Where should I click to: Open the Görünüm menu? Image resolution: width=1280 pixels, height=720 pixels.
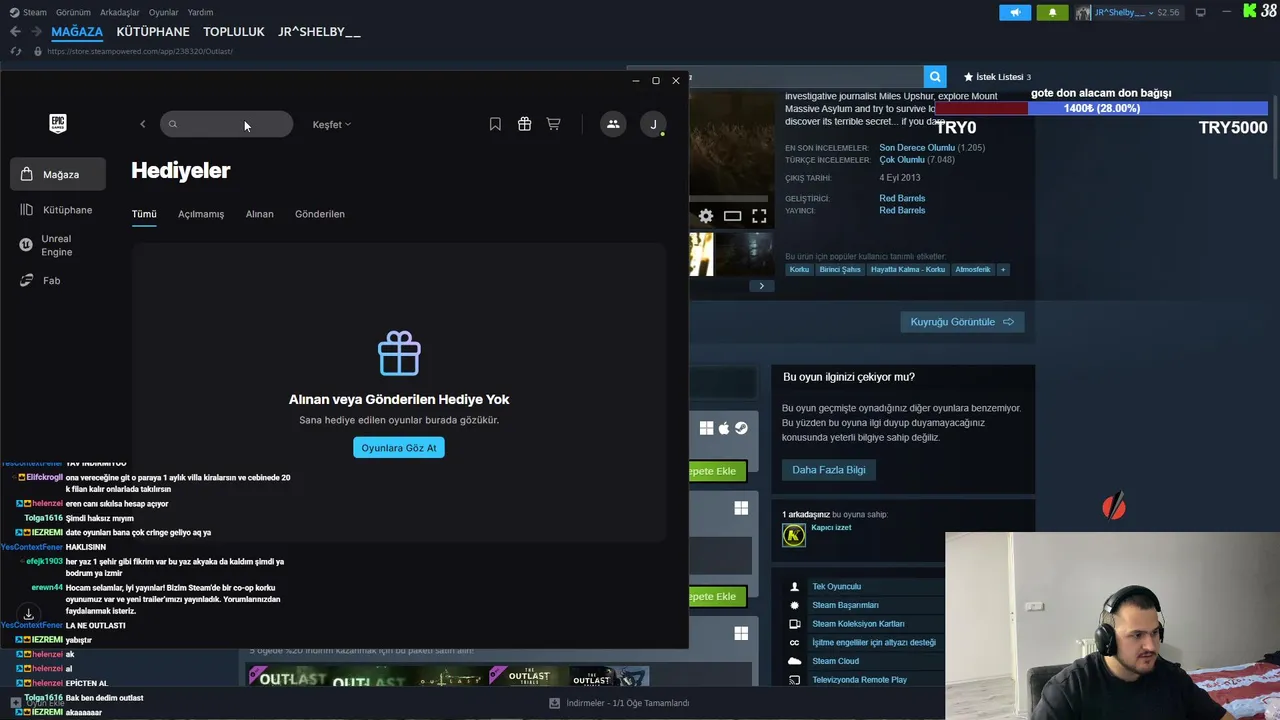[73, 12]
